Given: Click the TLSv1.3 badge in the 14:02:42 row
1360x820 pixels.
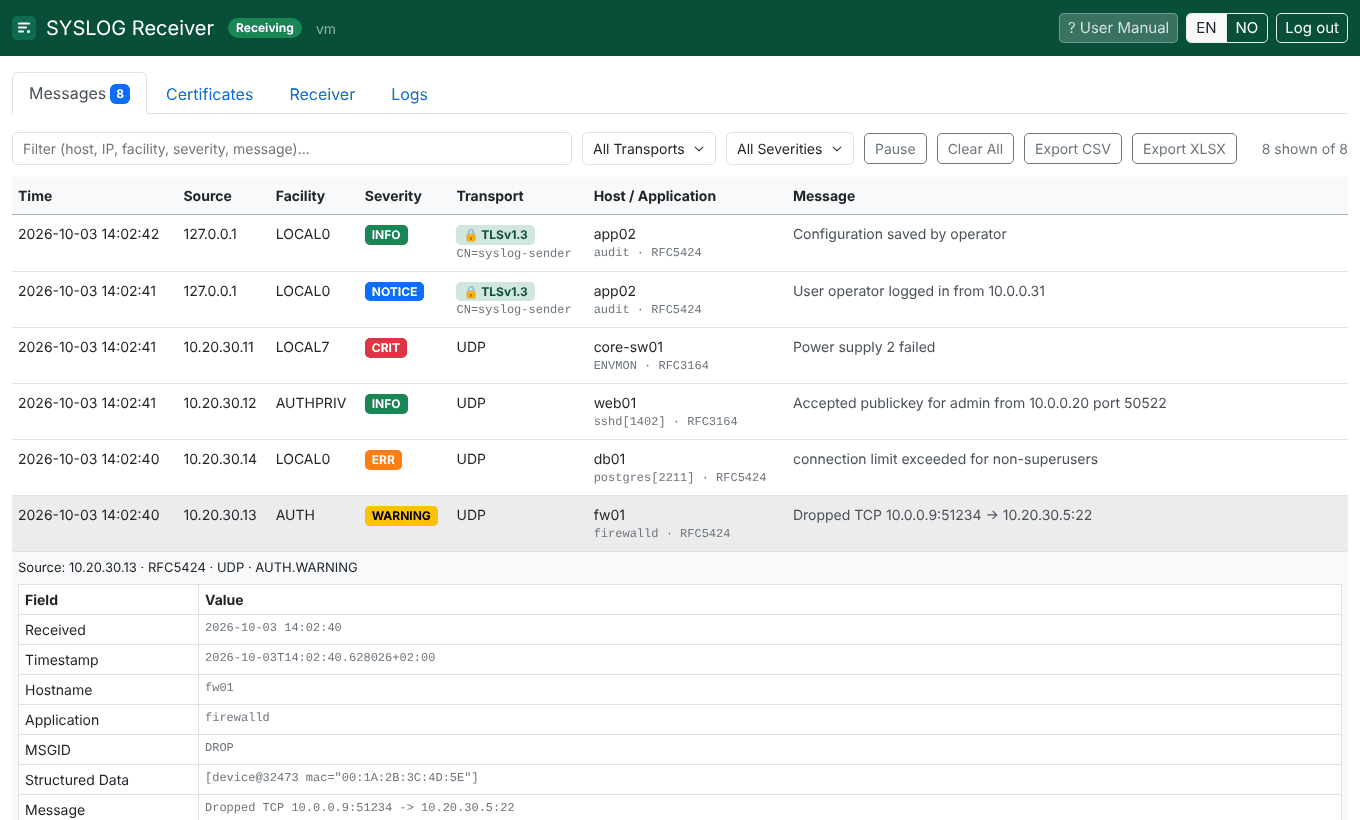Looking at the screenshot, I should pos(496,235).
